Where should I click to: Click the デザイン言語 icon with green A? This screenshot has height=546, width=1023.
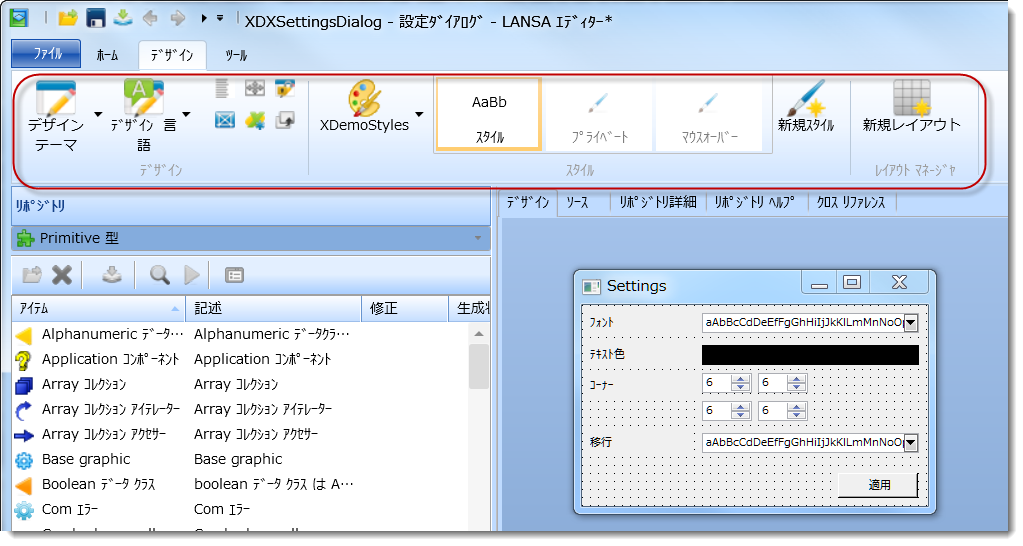pyautogui.click(x=144, y=98)
